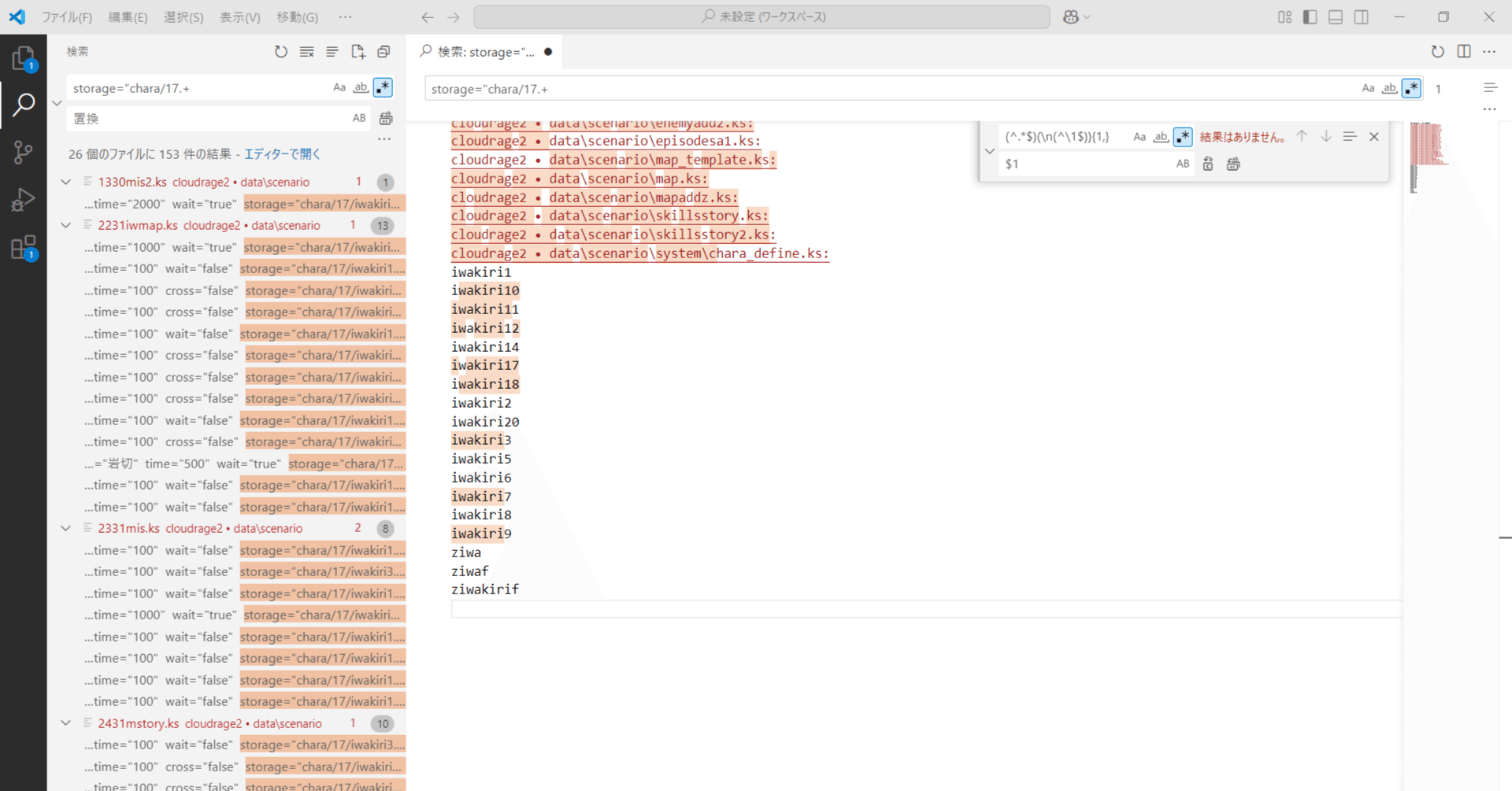Toggle regex in sidebar search
Screen dimensions: 1512x791
click(383, 87)
